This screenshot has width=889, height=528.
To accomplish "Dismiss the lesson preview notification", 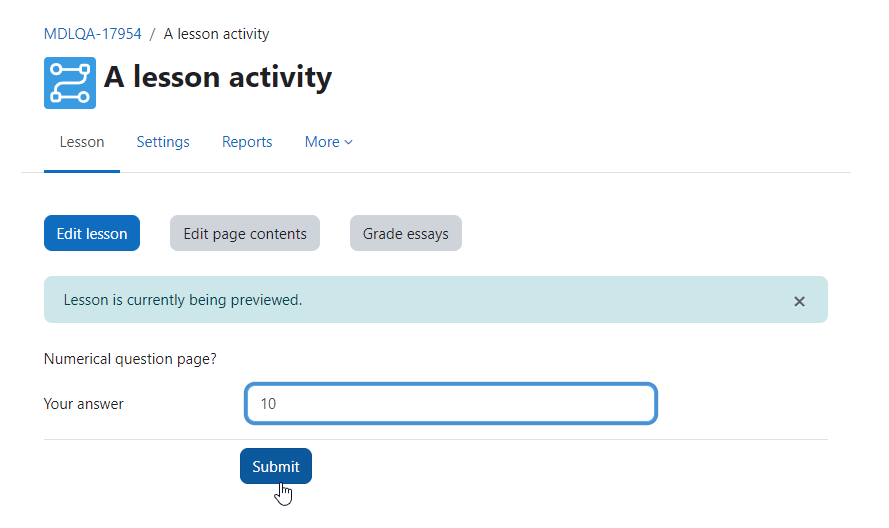I will point(799,301).
